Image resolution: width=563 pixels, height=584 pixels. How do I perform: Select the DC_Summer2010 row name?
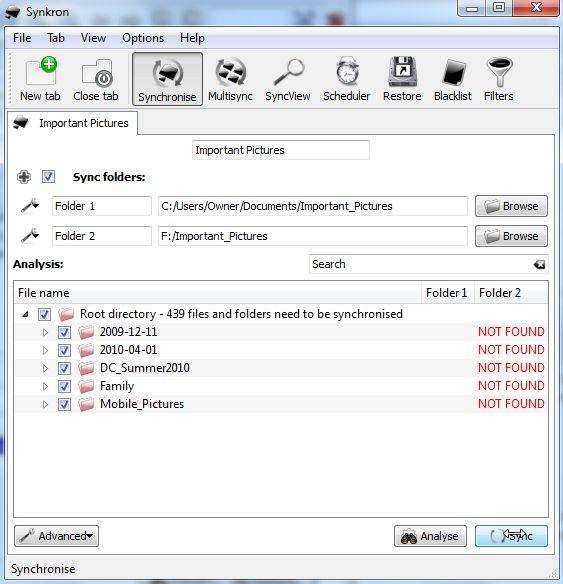tap(144, 368)
